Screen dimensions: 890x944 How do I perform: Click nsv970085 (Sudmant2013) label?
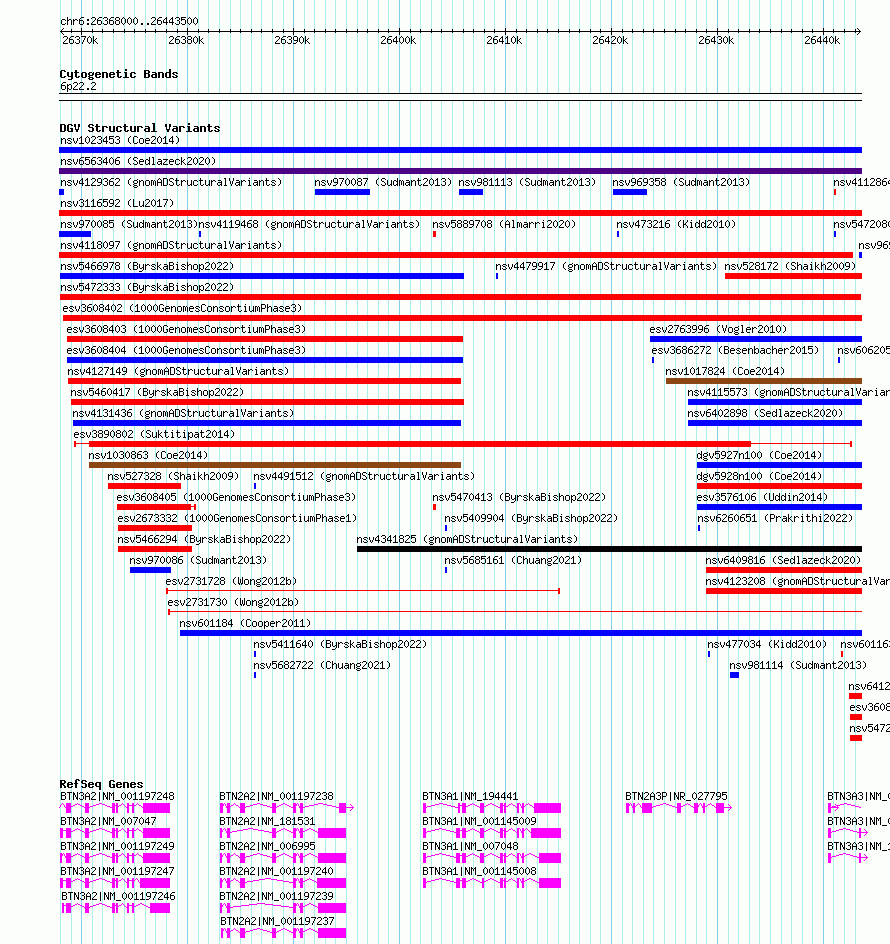[129, 225]
